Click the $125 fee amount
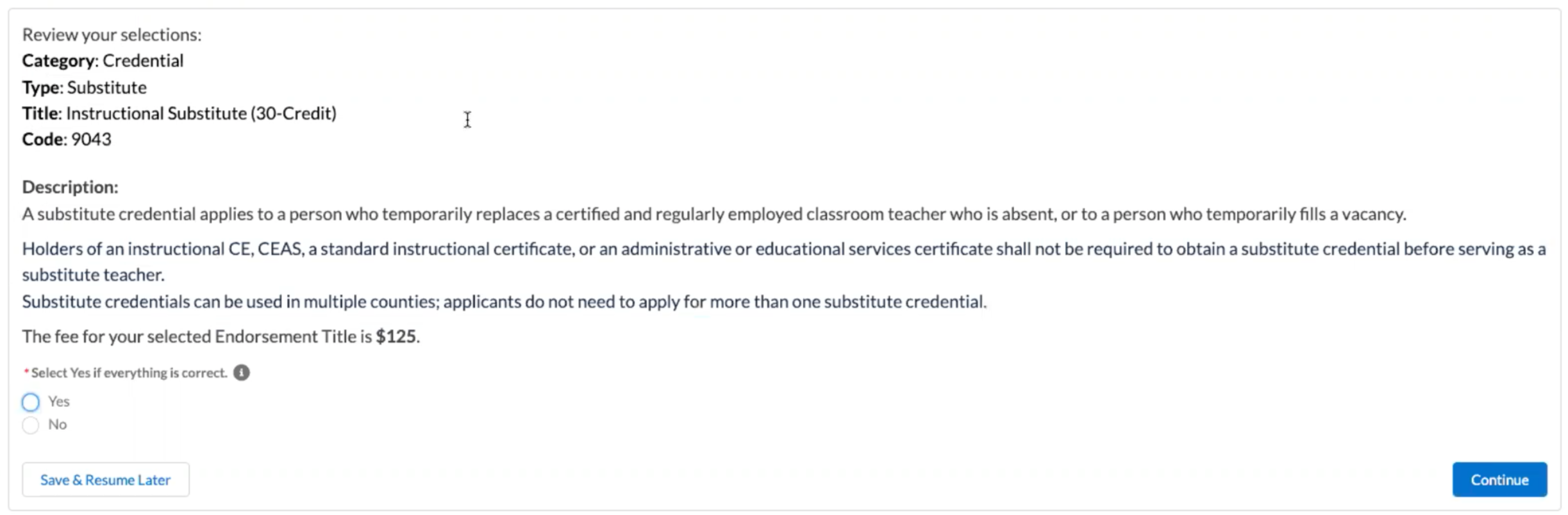The image size is (1568, 515). [396, 337]
